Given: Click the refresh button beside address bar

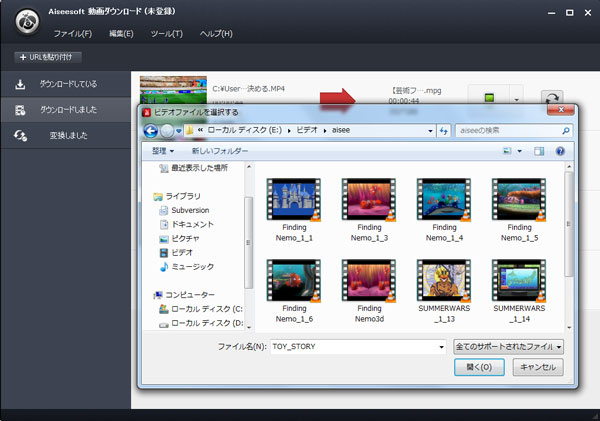Looking at the screenshot, I should point(442,131).
